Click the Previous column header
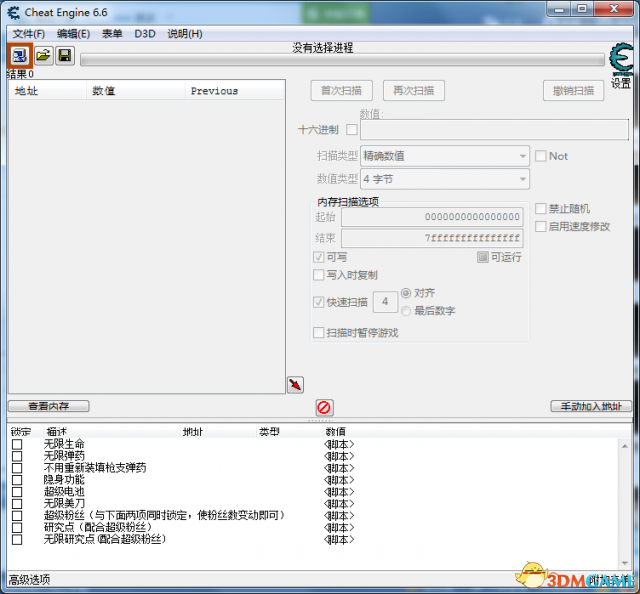Viewport: 640px width, 594px height. coord(235,91)
